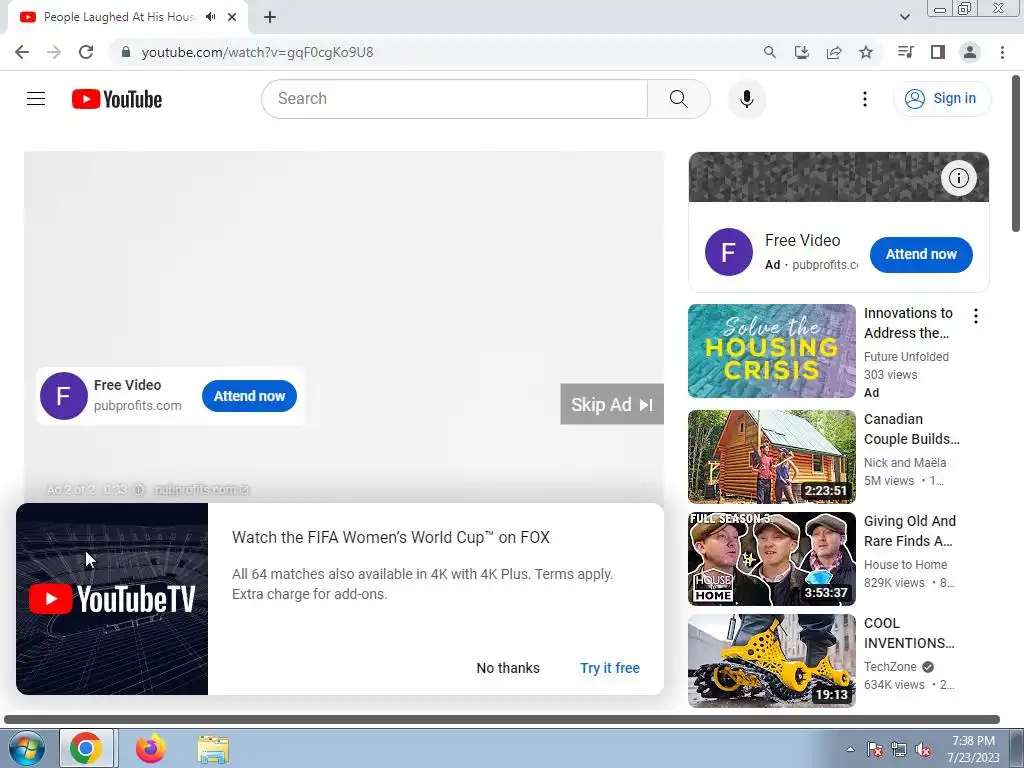1024x768 pixels.
Task: Go to the YouTube home logo
Action: tap(117, 99)
